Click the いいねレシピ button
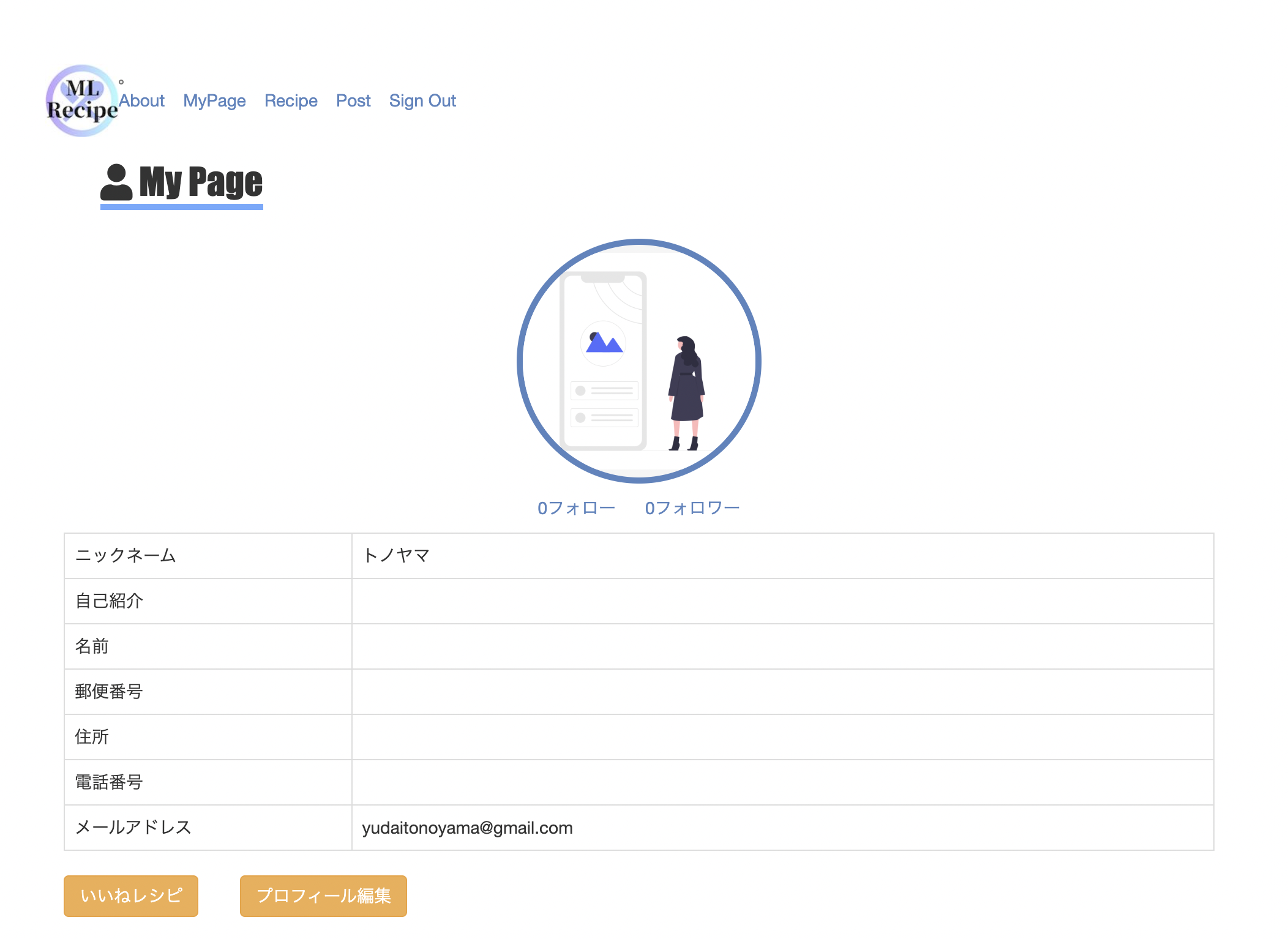 (x=130, y=896)
